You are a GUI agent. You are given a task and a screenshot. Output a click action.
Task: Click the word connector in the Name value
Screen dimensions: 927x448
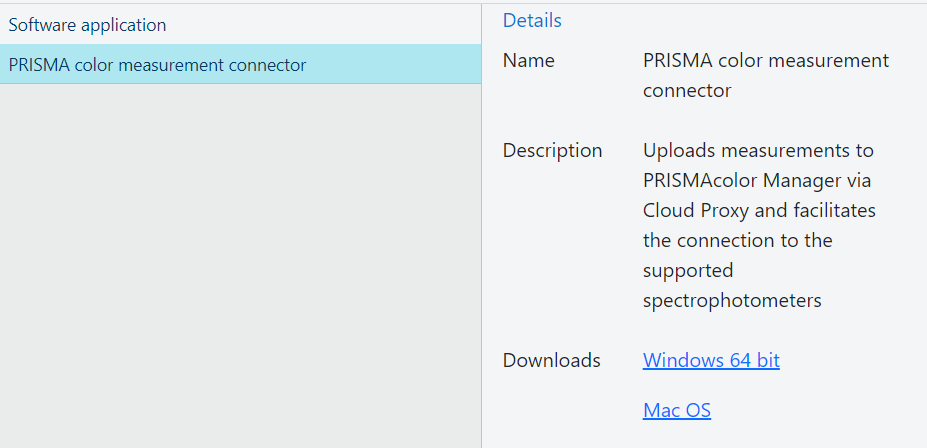[x=687, y=90]
